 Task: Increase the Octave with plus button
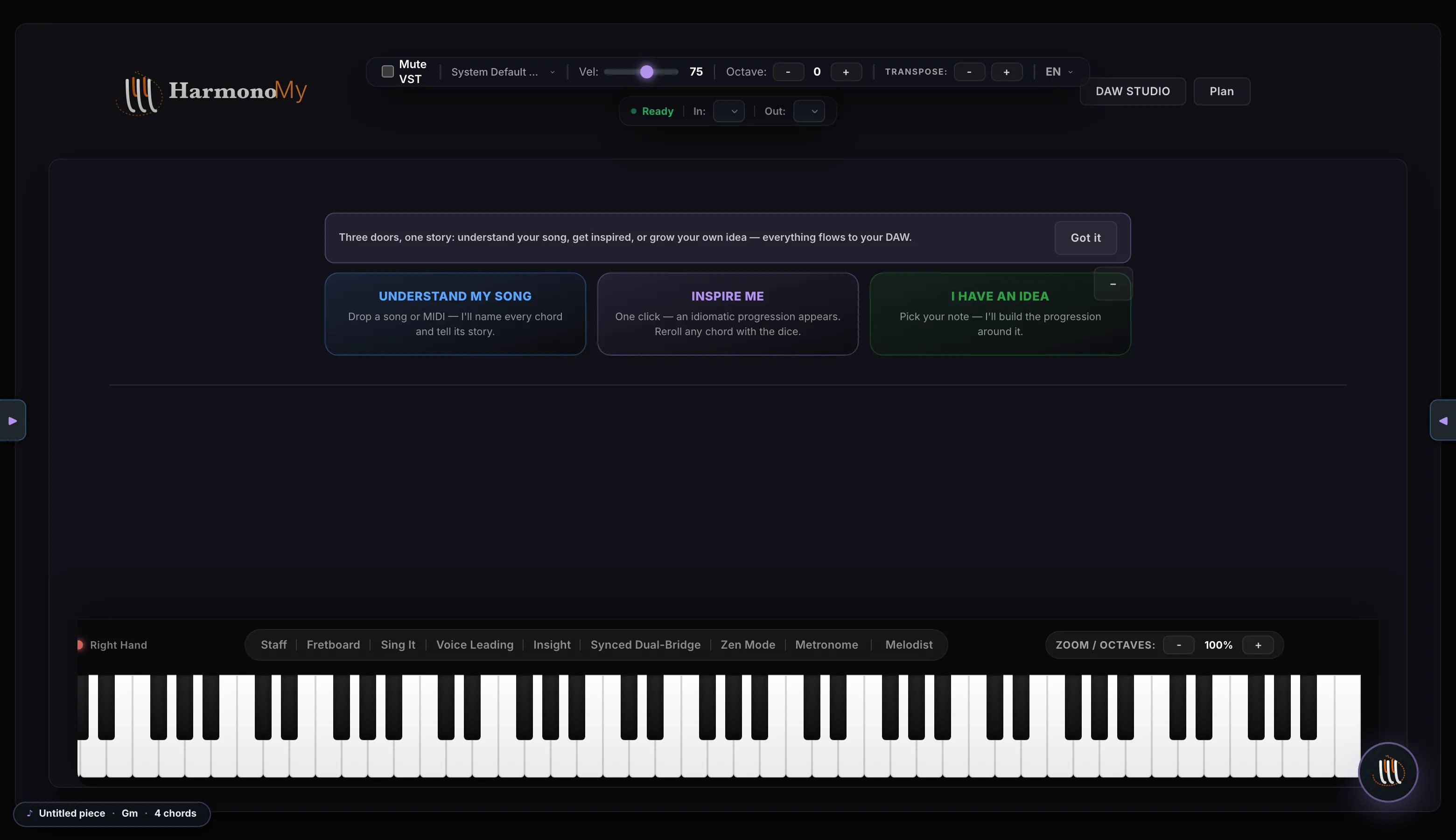[x=846, y=72]
